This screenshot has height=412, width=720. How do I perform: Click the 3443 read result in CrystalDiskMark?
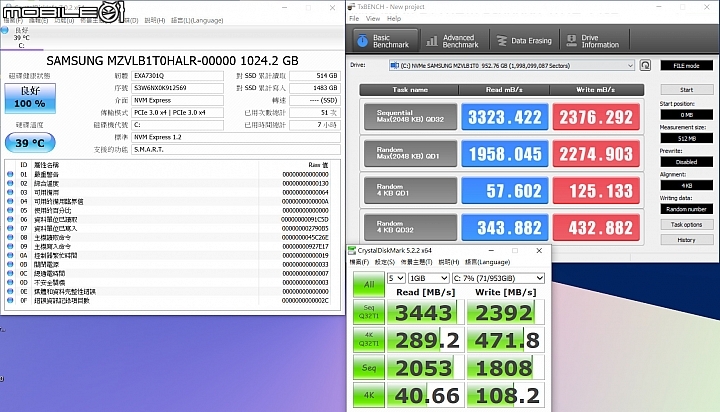tap(426, 312)
